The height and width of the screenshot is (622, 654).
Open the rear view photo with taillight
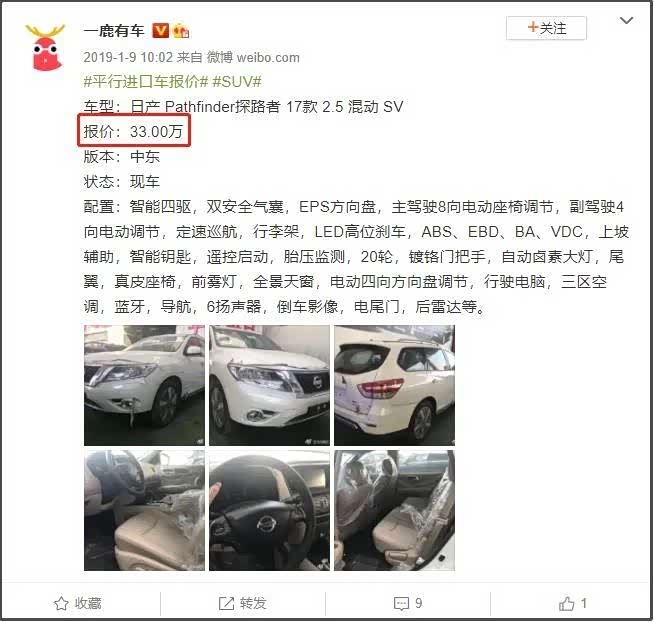[x=395, y=385]
